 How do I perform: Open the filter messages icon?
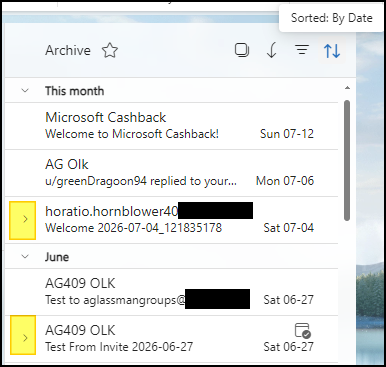302,50
